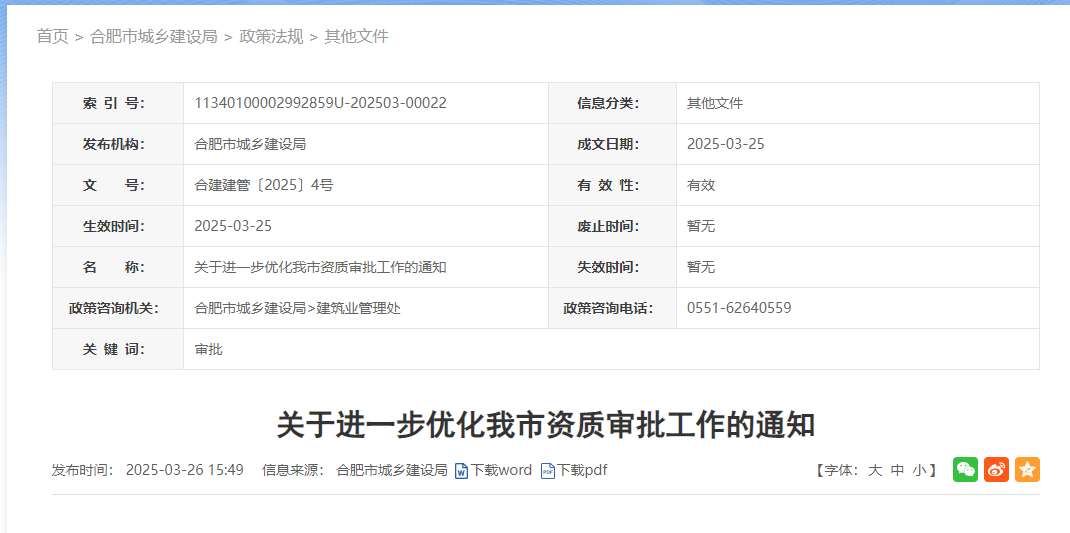Share the article to Sina Weibo
The width and height of the screenshot is (1070, 533).
(996, 470)
